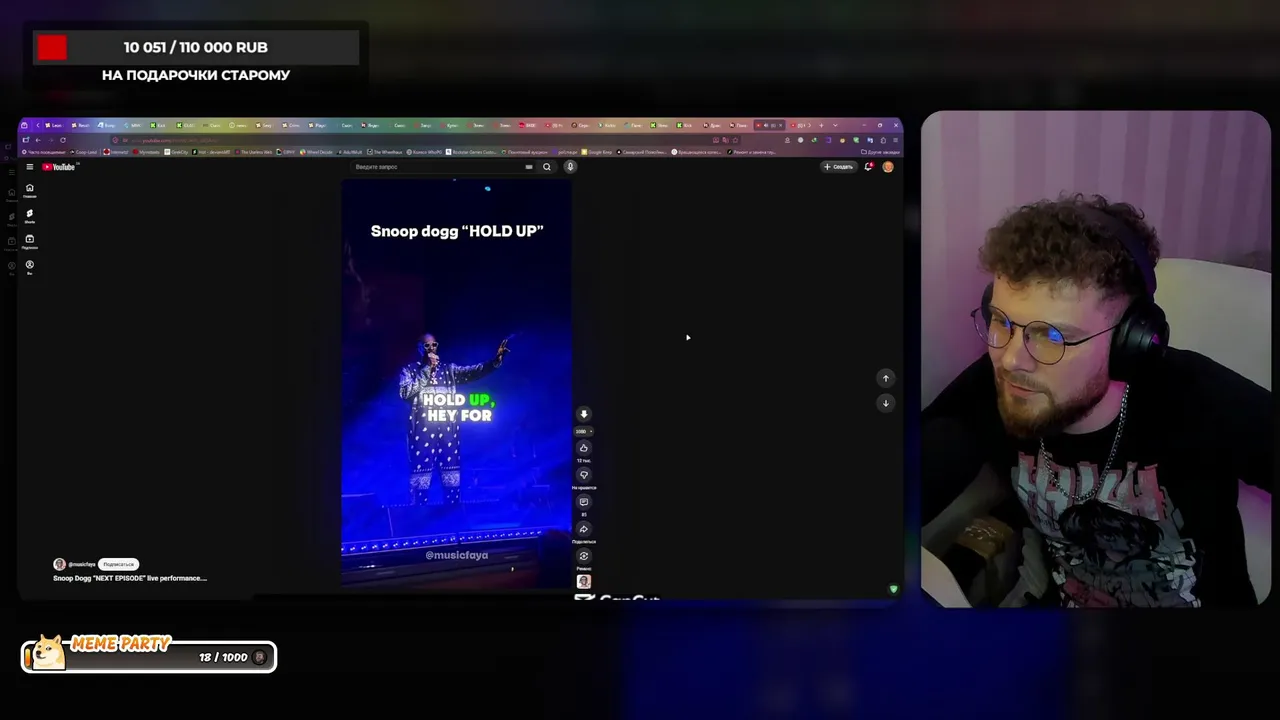Go back with browser back arrow
Image resolution: width=1280 pixels, height=720 pixels.
click(38, 140)
